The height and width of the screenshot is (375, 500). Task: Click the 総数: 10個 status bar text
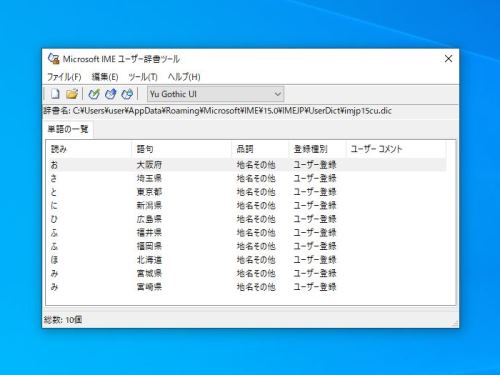point(63,320)
